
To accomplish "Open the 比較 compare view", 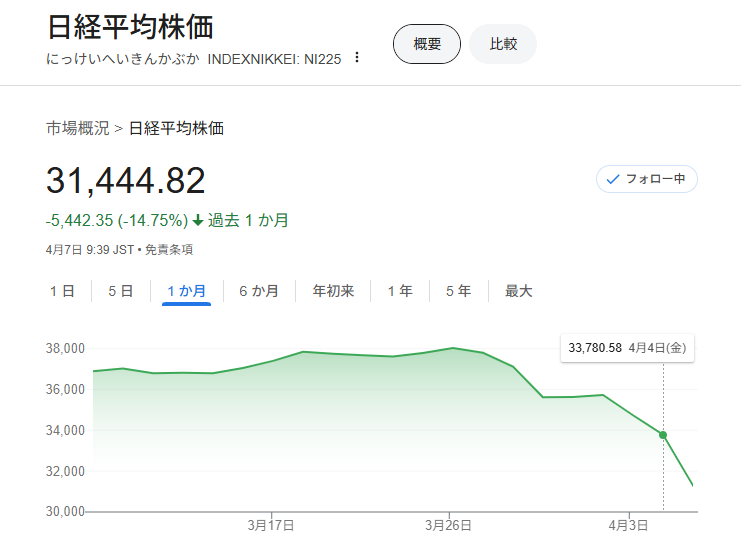I will [503, 44].
